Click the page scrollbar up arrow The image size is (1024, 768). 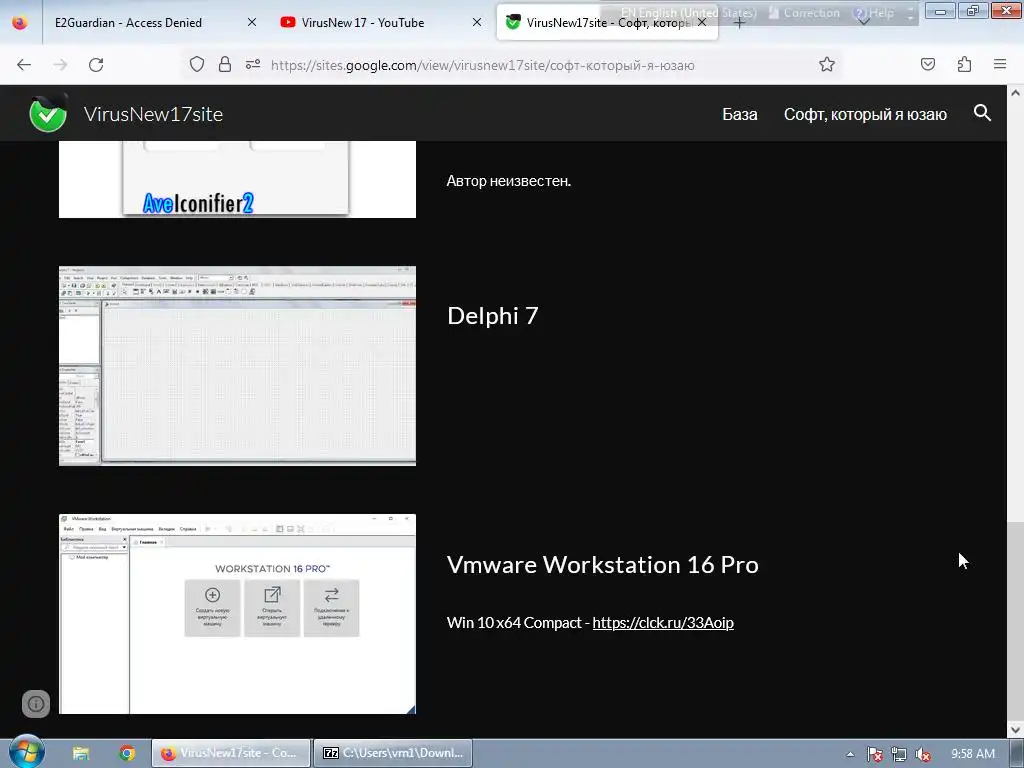click(1016, 93)
